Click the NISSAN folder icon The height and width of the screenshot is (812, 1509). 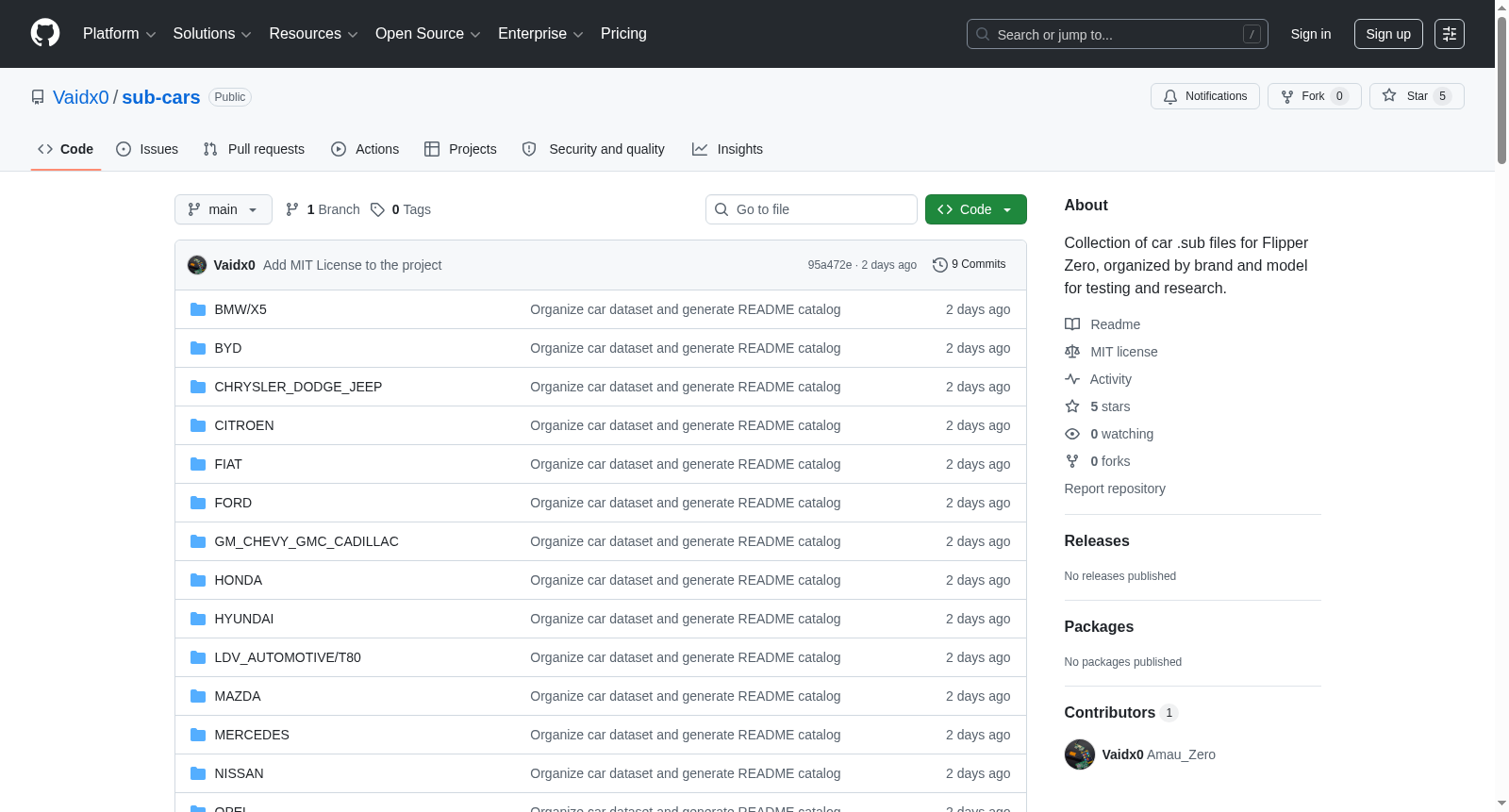click(198, 773)
